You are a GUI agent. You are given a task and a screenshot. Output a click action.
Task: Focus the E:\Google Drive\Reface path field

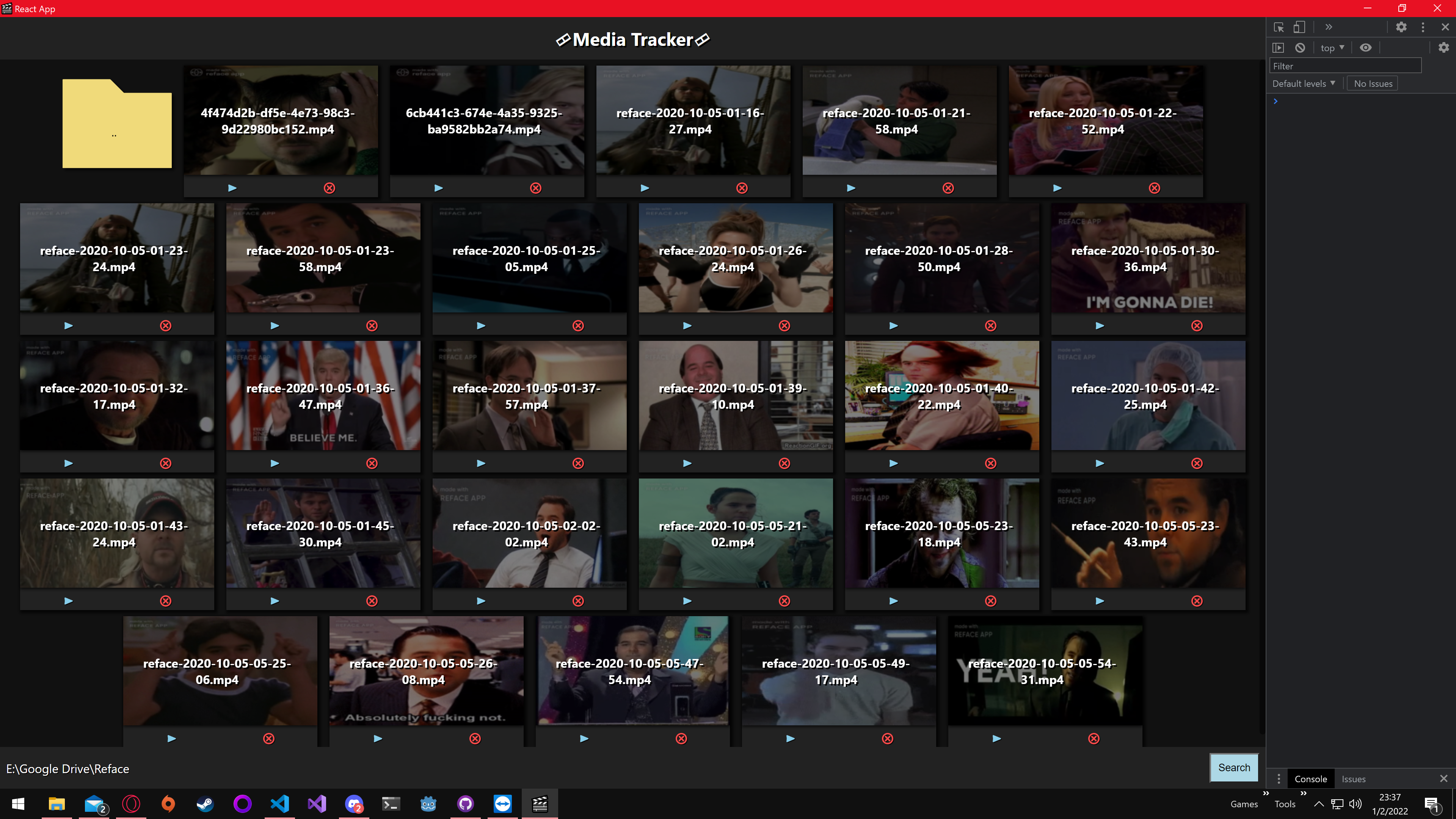[604, 769]
